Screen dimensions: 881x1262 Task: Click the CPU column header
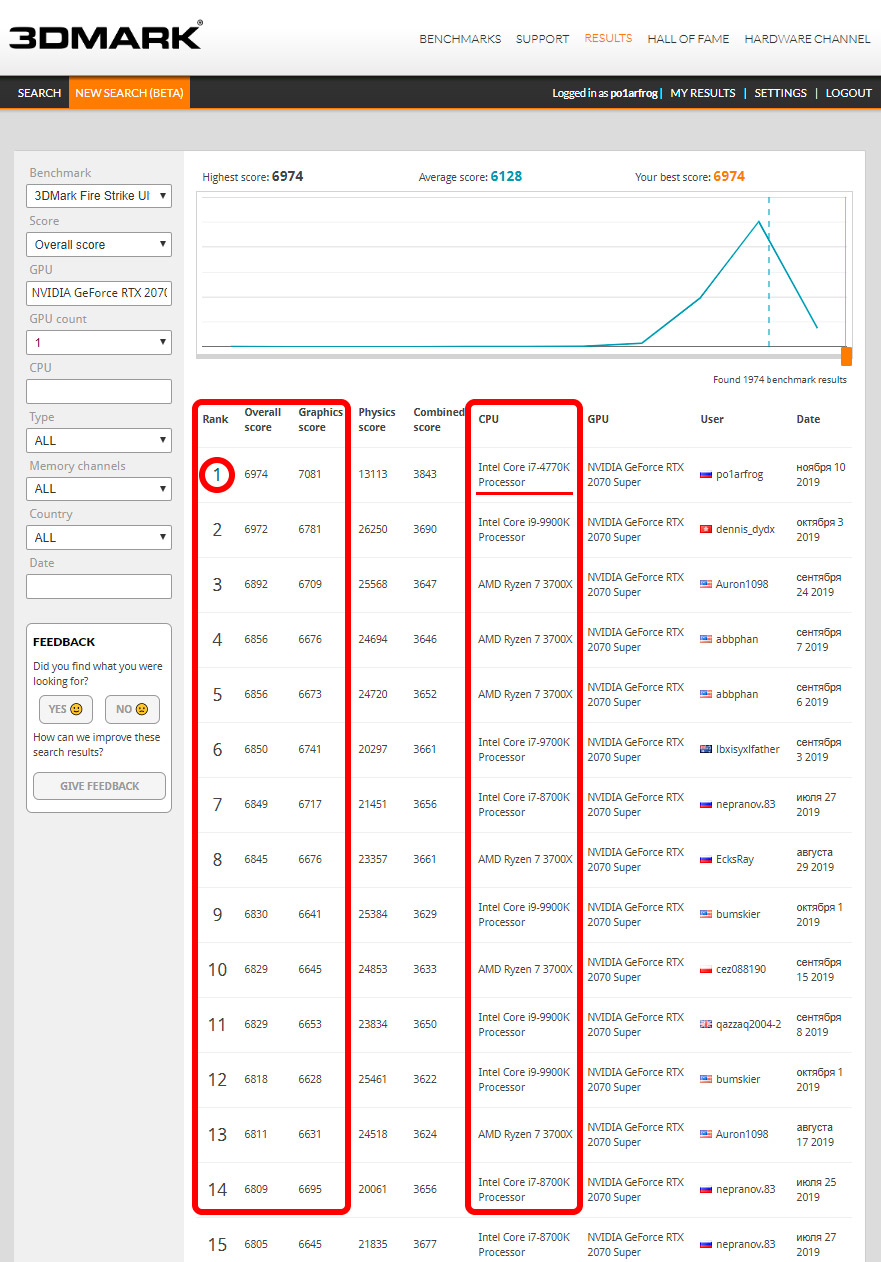[x=488, y=419]
